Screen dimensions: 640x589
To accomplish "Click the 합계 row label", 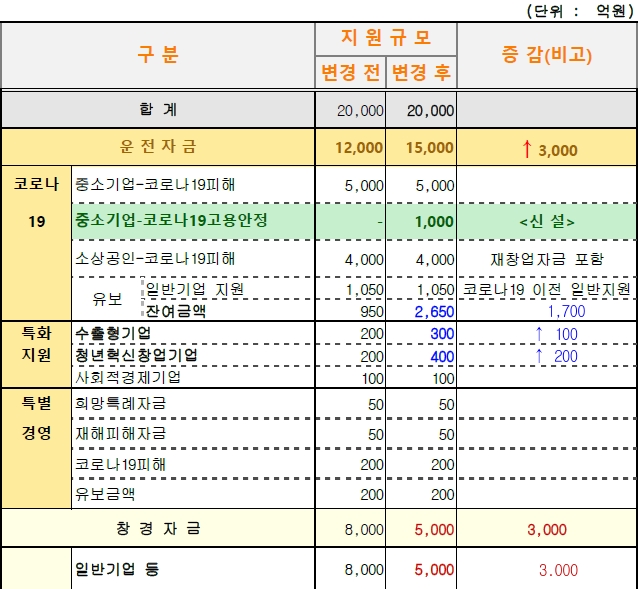I will [x=158, y=109].
